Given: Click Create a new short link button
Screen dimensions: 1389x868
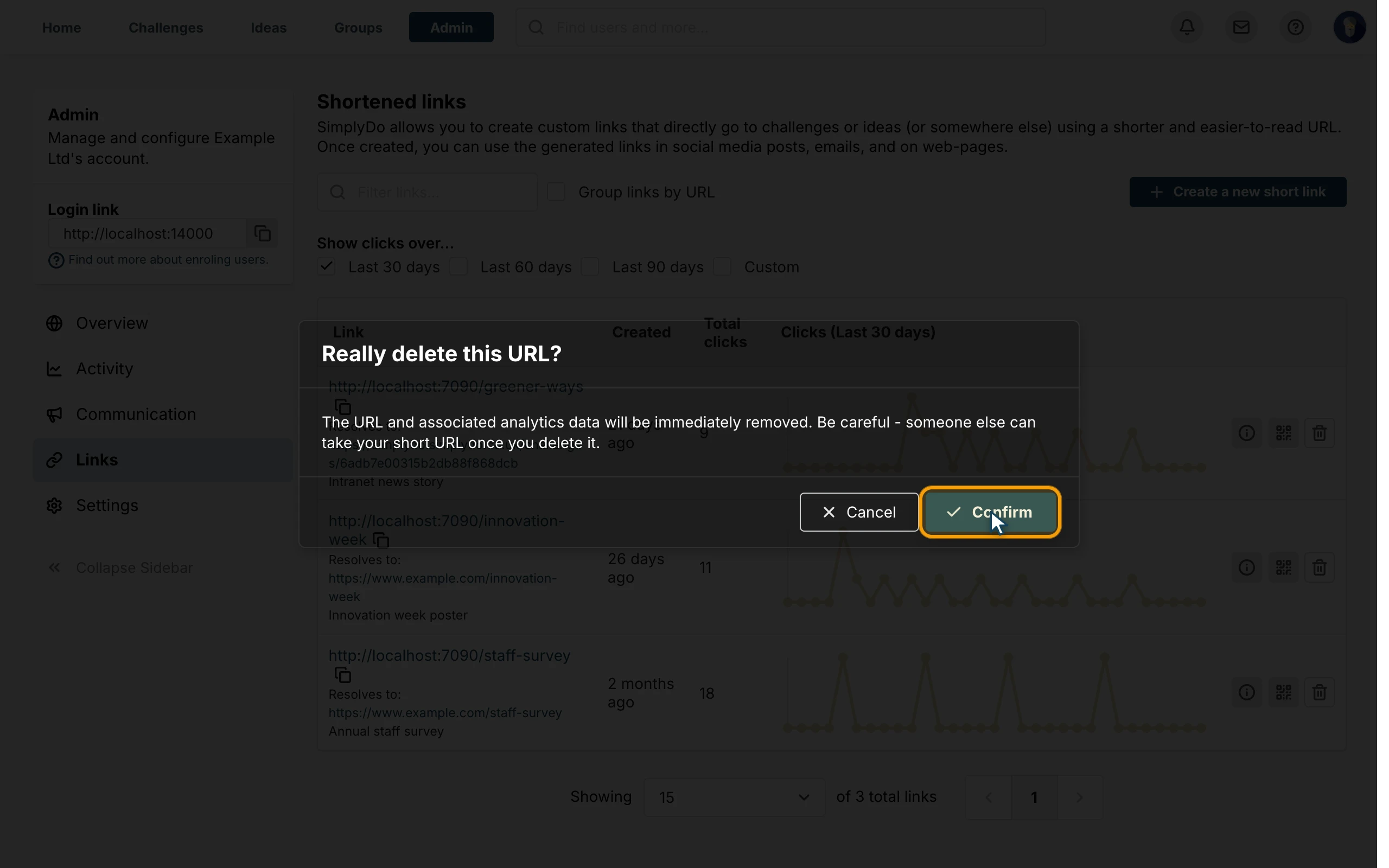Looking at the screenshot, I should pyautogui.click(x=1238, y=192).
